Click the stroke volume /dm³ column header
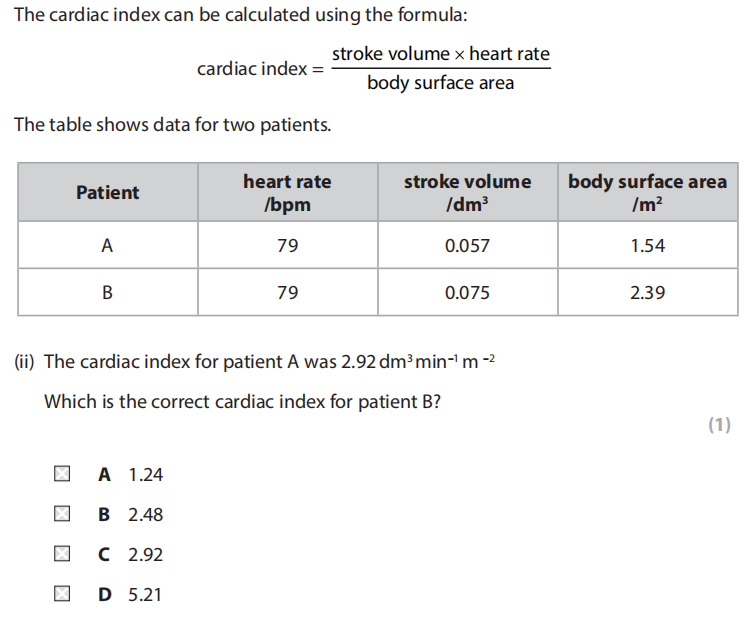Viewport: 752px width, 643px height. (x=467, y=193)
